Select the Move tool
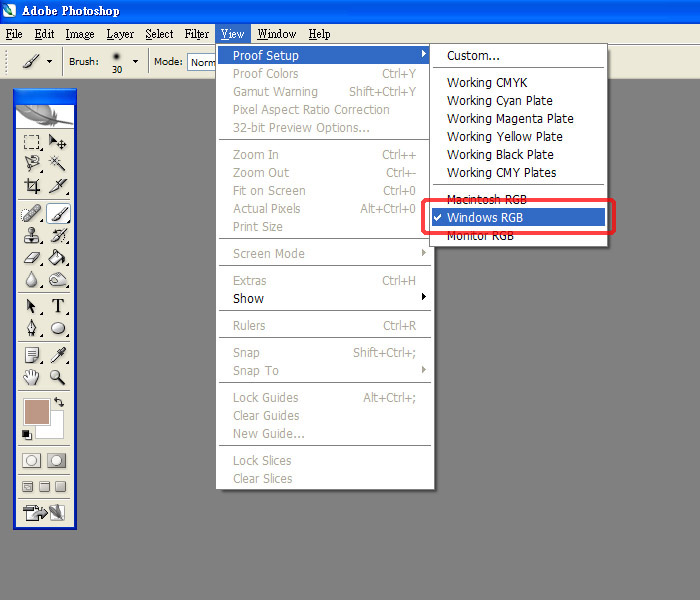 click(58, 143)
